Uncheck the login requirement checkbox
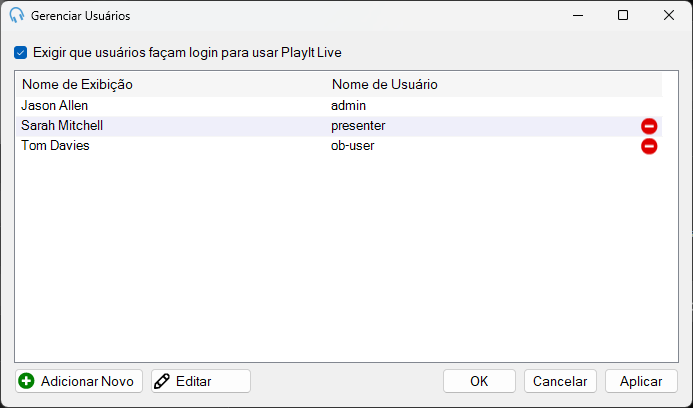Image resolution: width=693 pixels, height=408 pixels. point(20,53)
